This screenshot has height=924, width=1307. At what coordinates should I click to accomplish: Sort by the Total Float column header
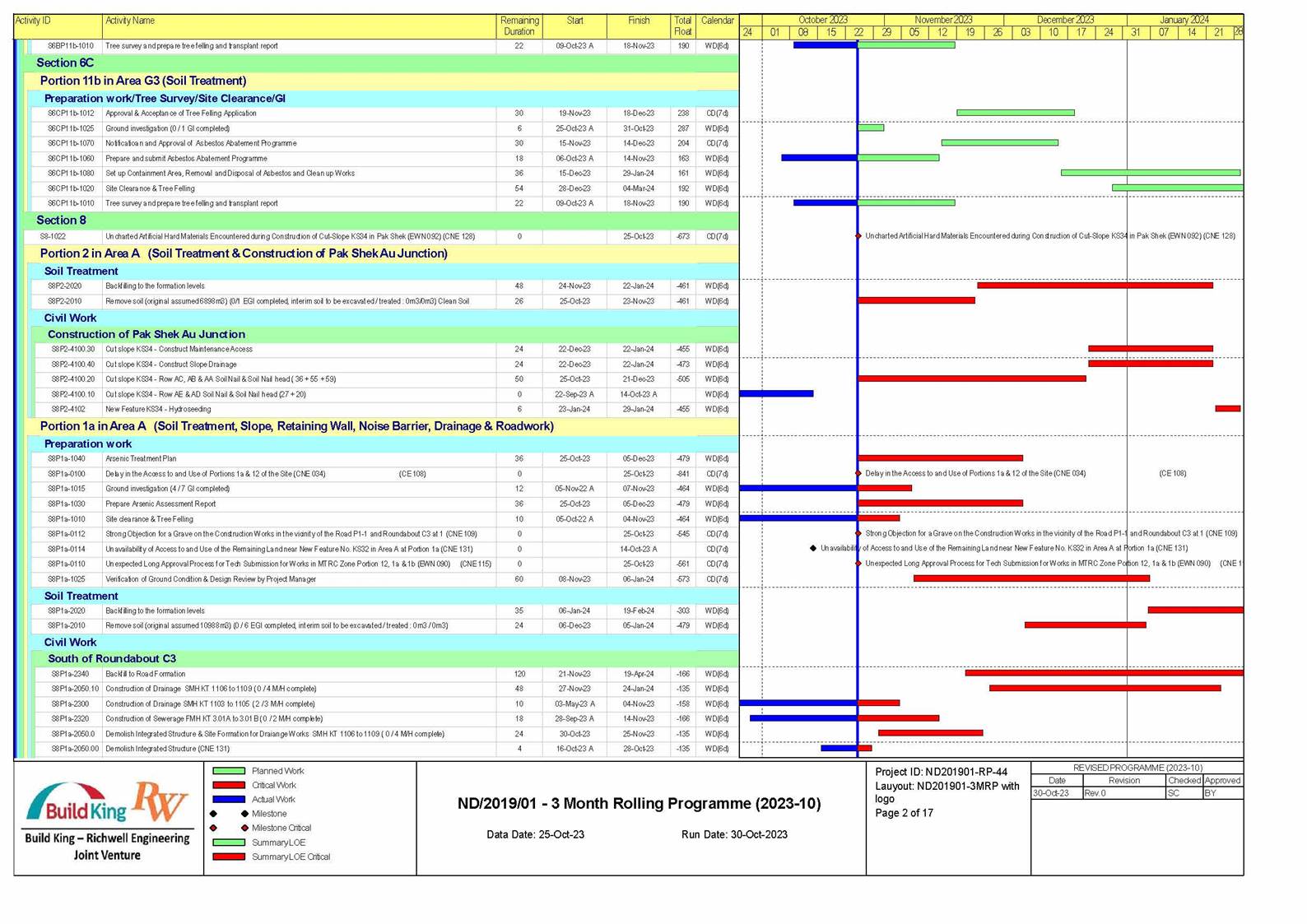(682, 26)
